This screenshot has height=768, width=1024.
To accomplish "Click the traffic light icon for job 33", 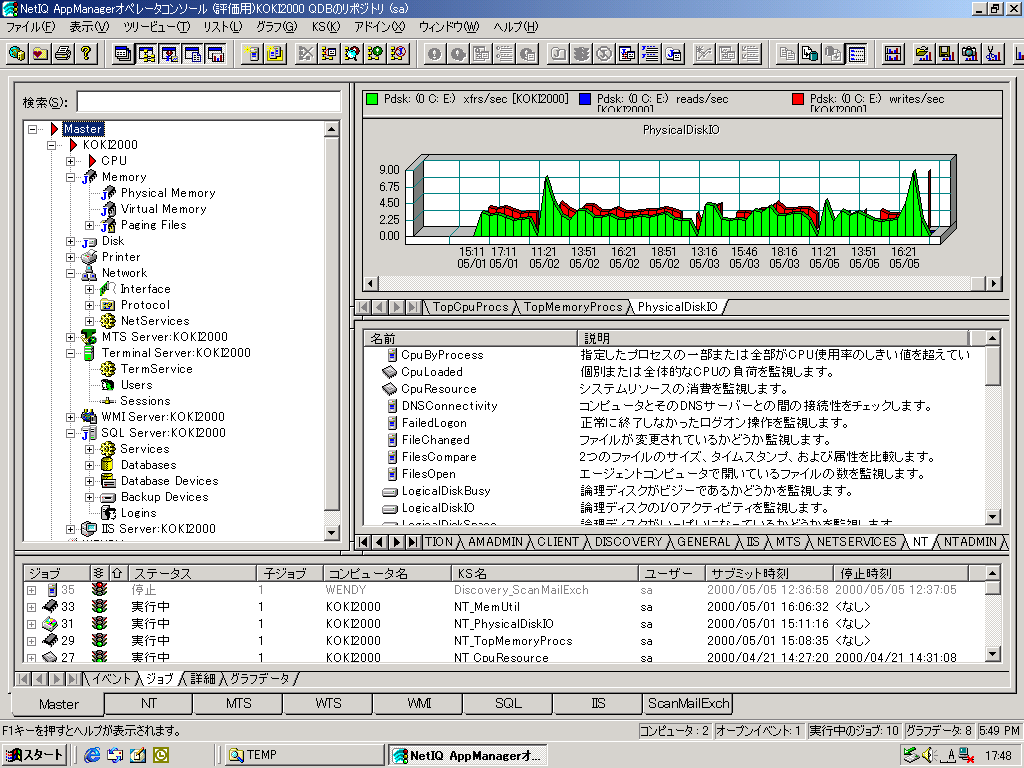I will pos(99,606).
